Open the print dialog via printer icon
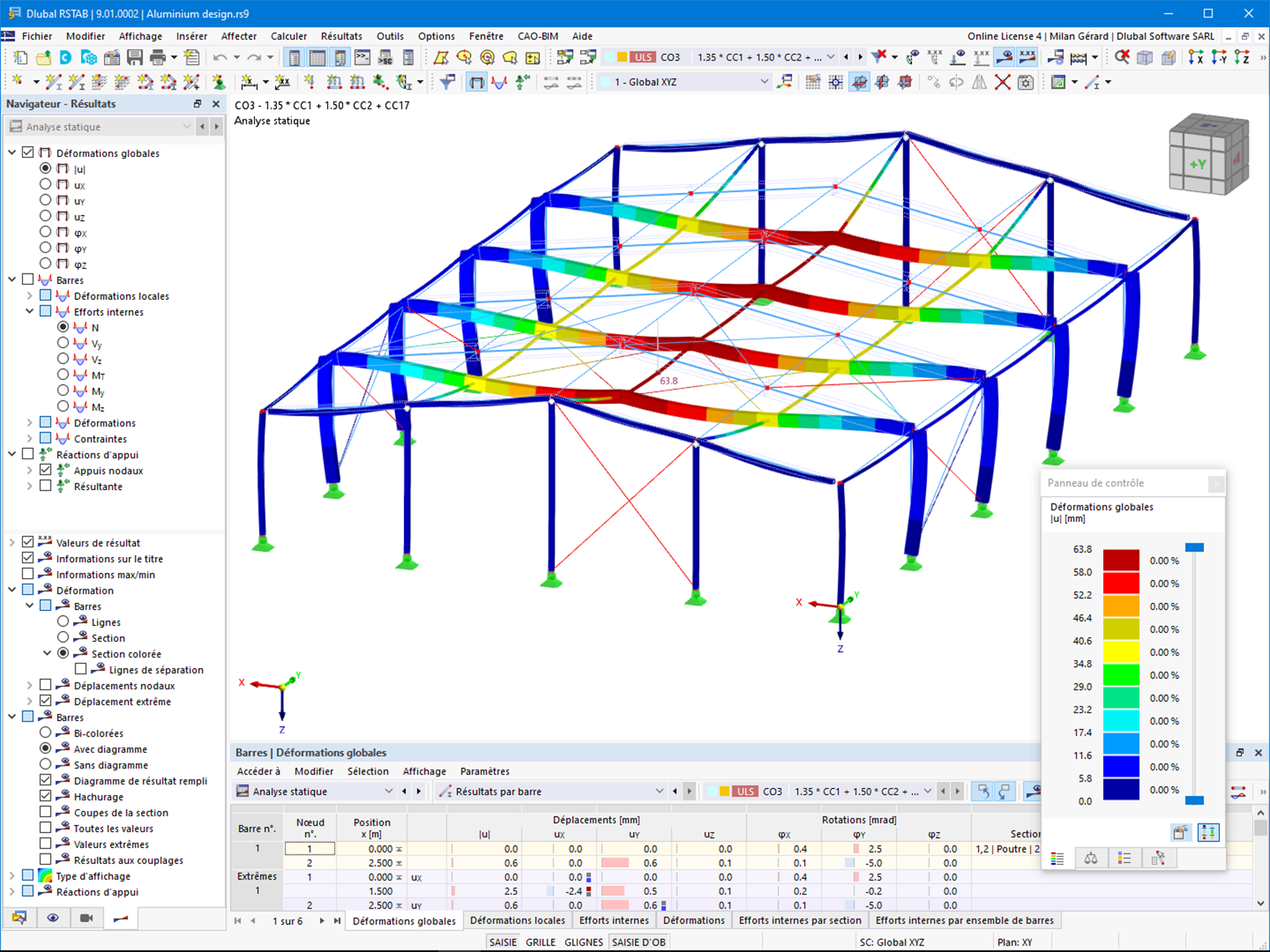The height and width of the screenshot is (952, 1270). pyautogui.click(x=156, y=57)
